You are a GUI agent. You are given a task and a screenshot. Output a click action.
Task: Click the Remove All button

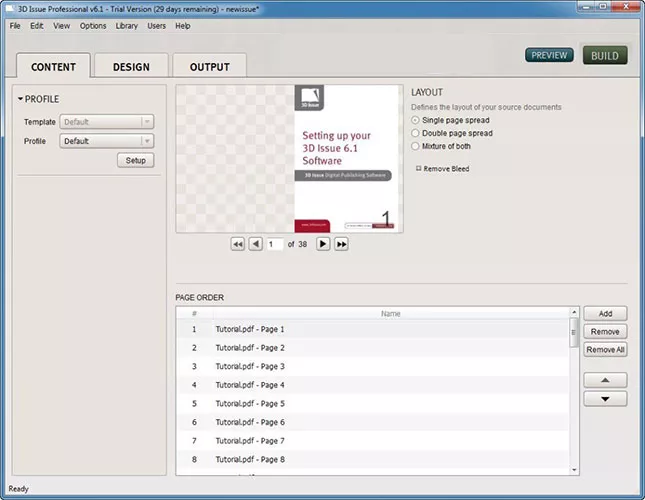(605, 350)
